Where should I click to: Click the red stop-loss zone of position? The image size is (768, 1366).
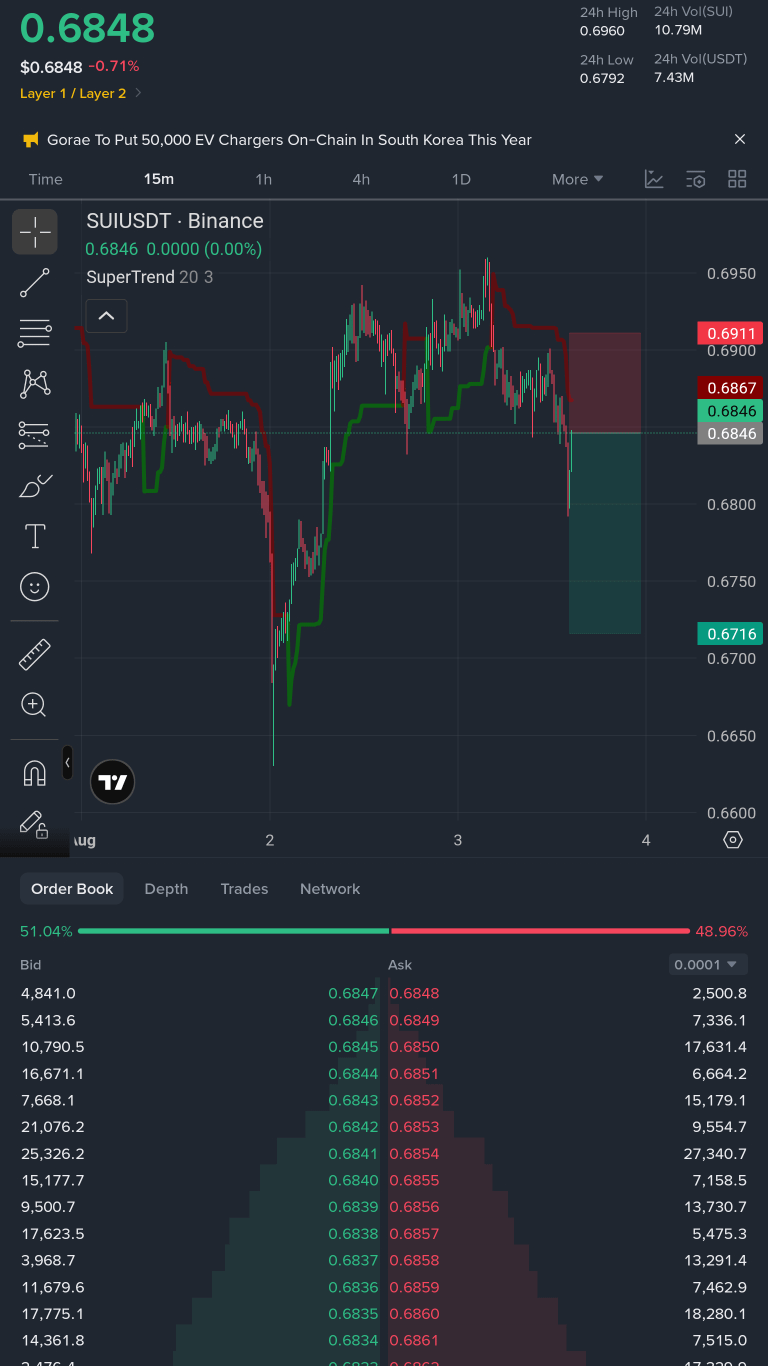605,383
